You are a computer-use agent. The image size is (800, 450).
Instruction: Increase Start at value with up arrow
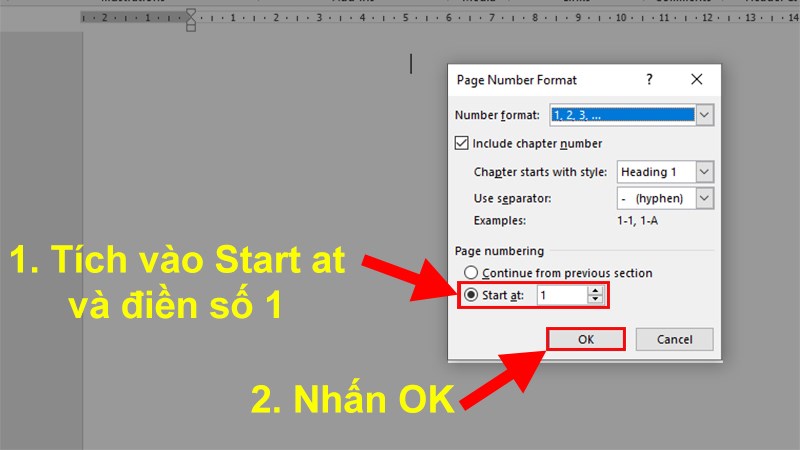pos(595,291)
